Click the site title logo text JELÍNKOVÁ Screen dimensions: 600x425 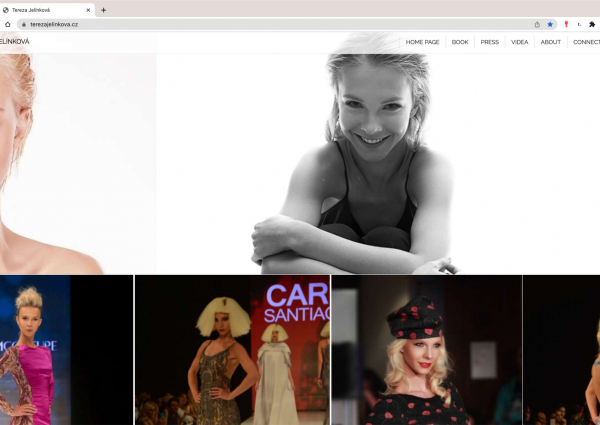tap(14, 42)
